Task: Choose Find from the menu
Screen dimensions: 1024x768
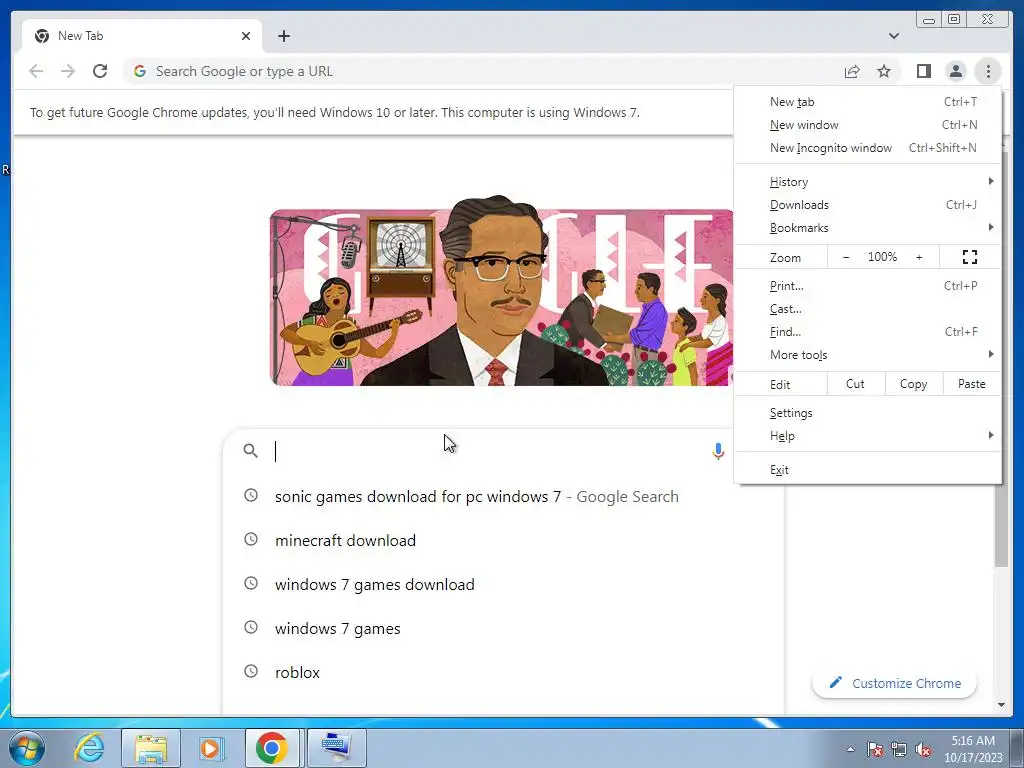Action: point(867,332)
